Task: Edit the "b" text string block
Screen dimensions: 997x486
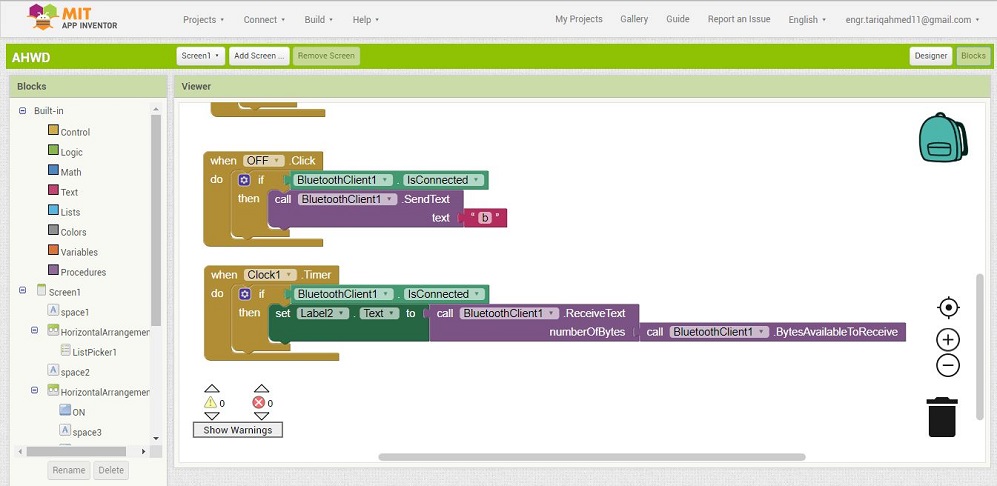Action: point(485,218)
